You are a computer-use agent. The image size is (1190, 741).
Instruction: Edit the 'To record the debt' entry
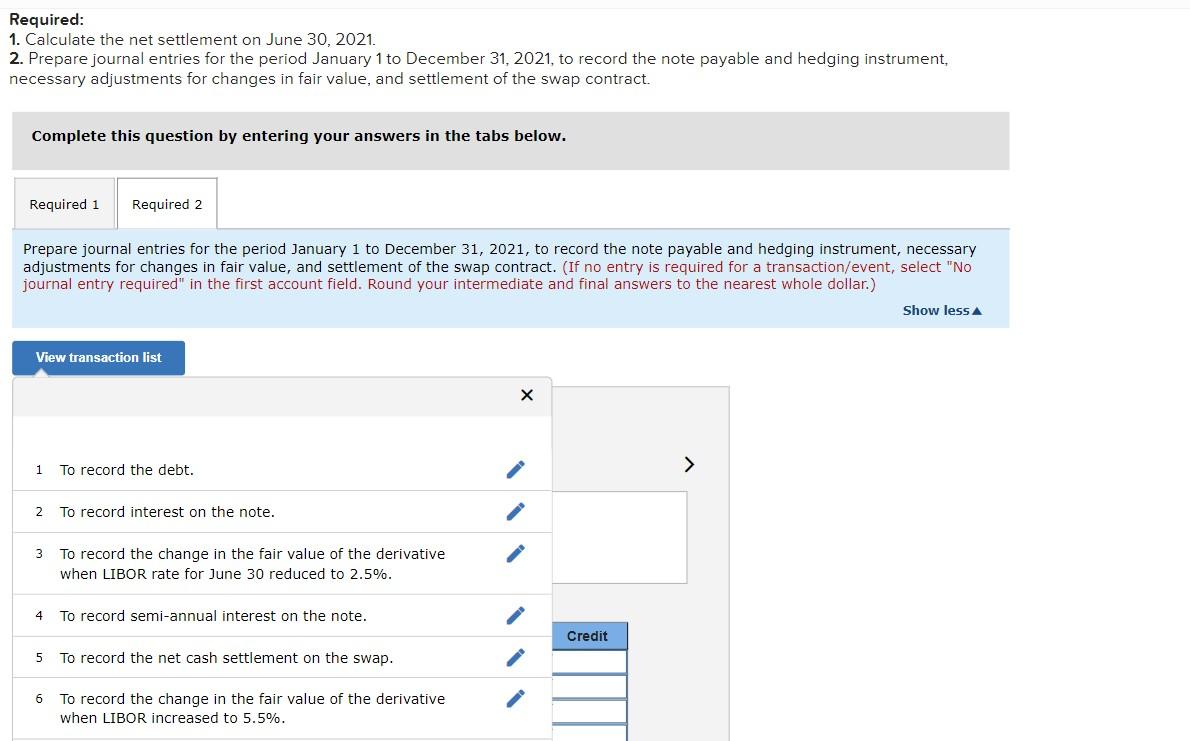(515, 470)
